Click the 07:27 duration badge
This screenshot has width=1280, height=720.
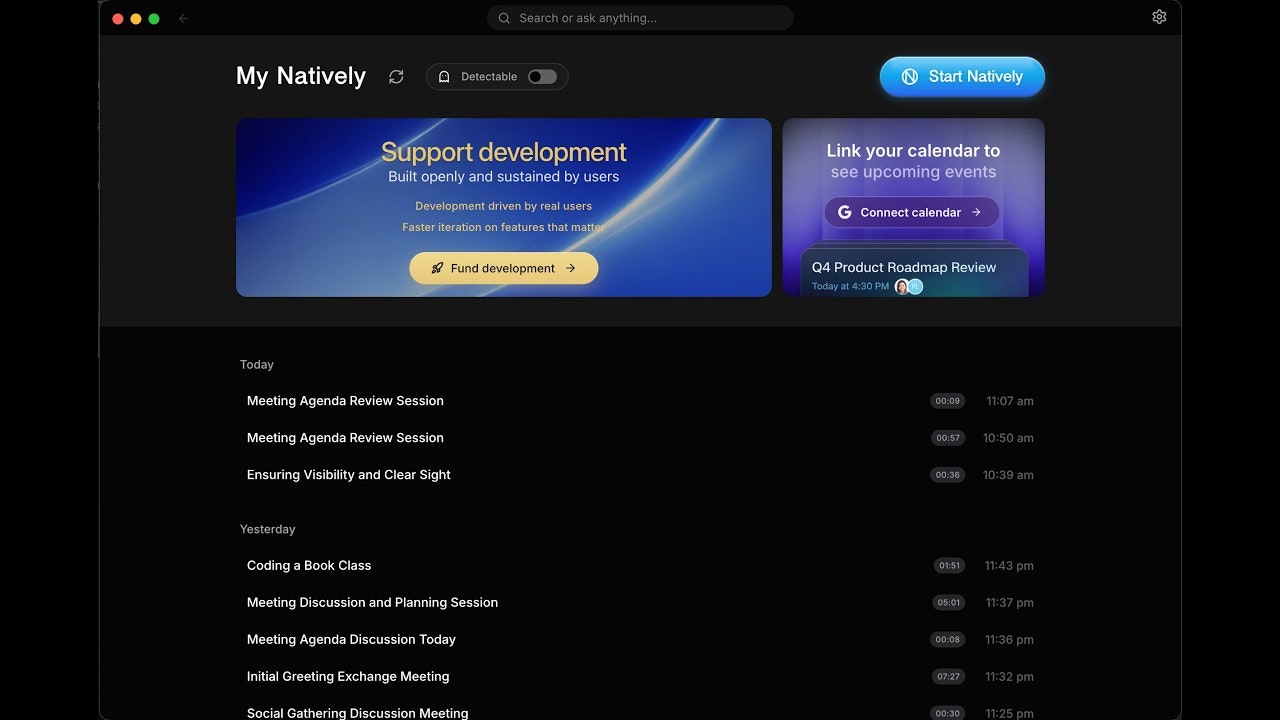pyautogui.click(x=948, y=677)
